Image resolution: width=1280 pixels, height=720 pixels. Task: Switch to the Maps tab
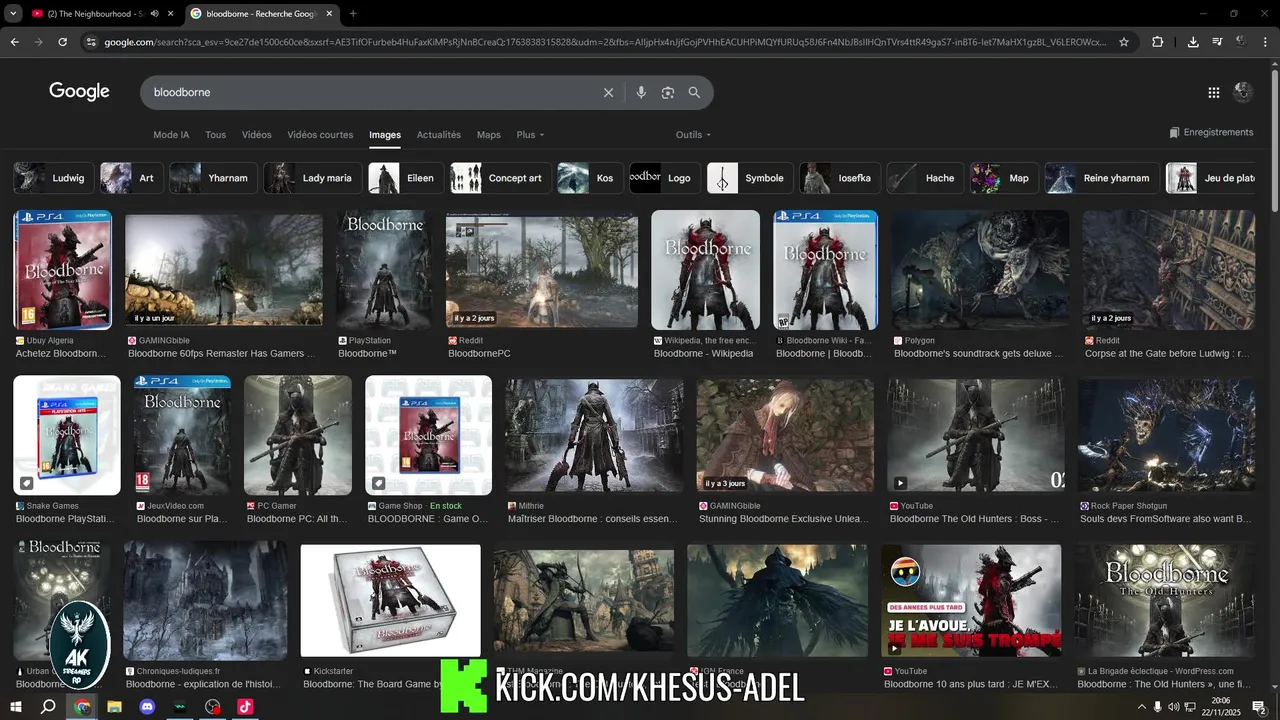click(x=489, y=135)
